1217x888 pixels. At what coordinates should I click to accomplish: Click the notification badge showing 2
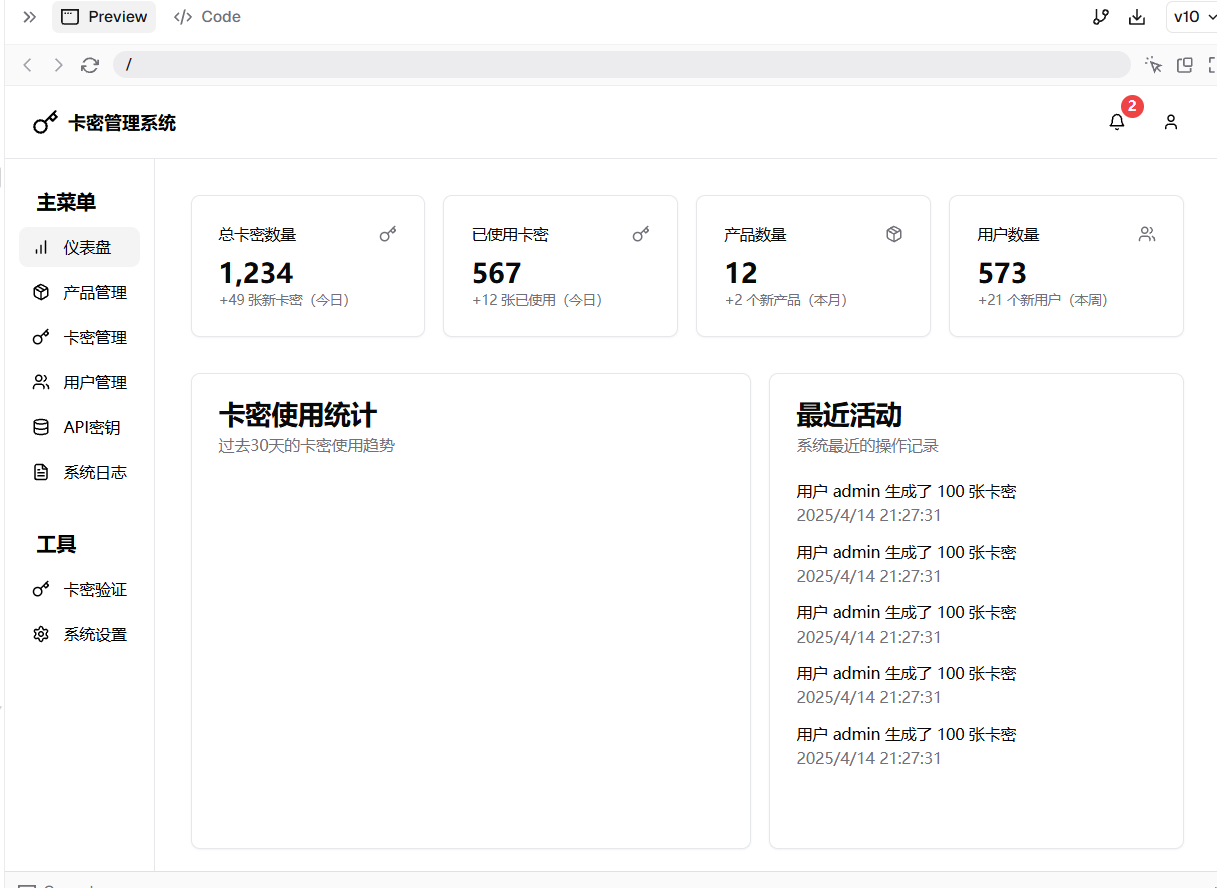pos(1132,106)
